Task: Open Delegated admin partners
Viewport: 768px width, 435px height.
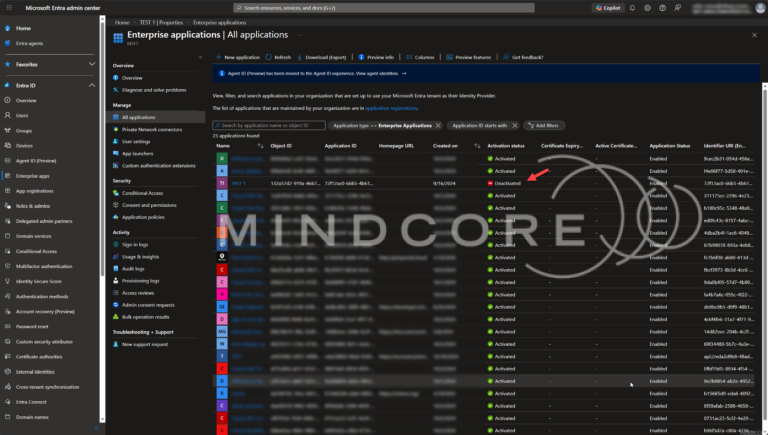Action: 44,221
